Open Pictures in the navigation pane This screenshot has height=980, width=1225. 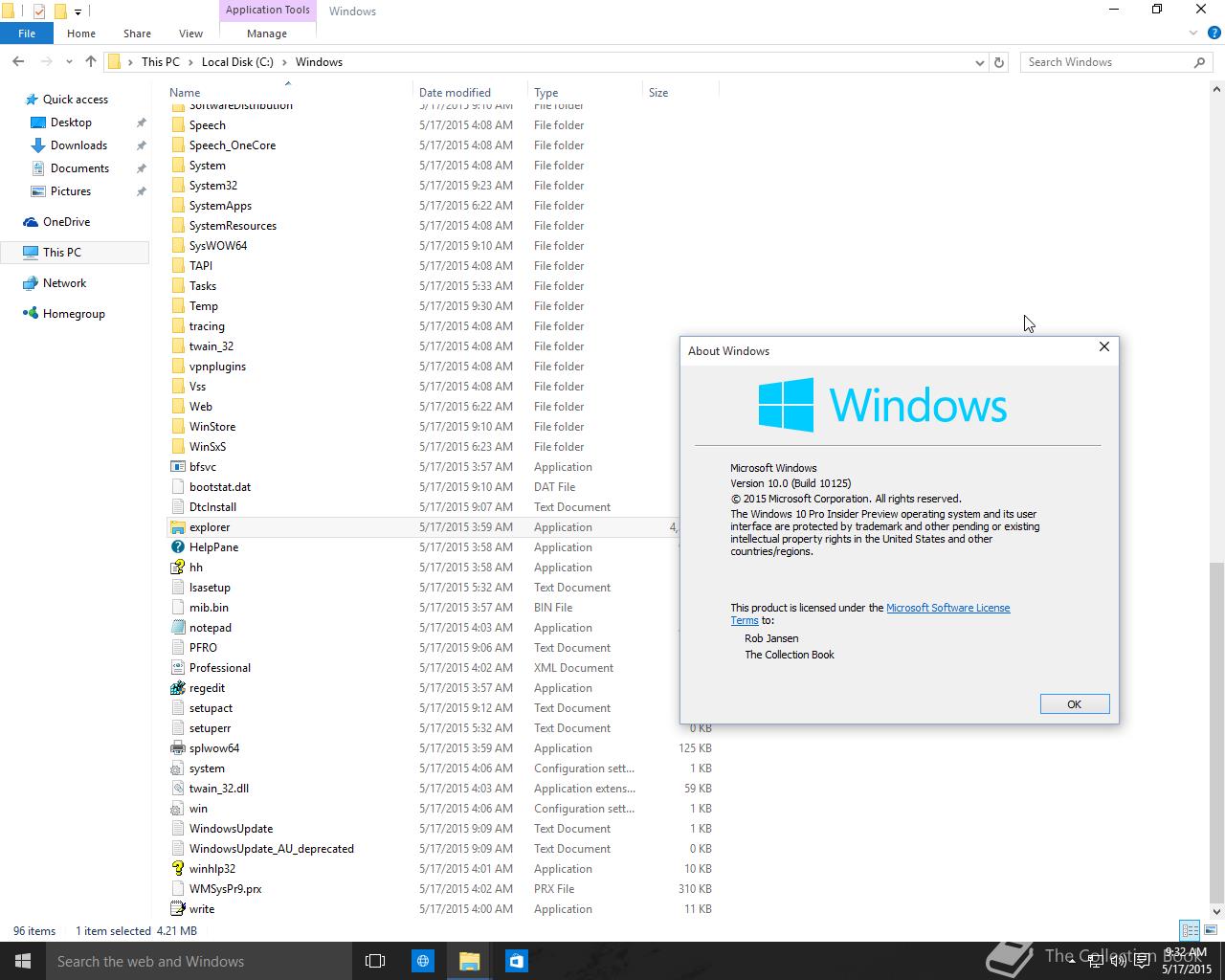pyautogui.click(x=71, y=191)
